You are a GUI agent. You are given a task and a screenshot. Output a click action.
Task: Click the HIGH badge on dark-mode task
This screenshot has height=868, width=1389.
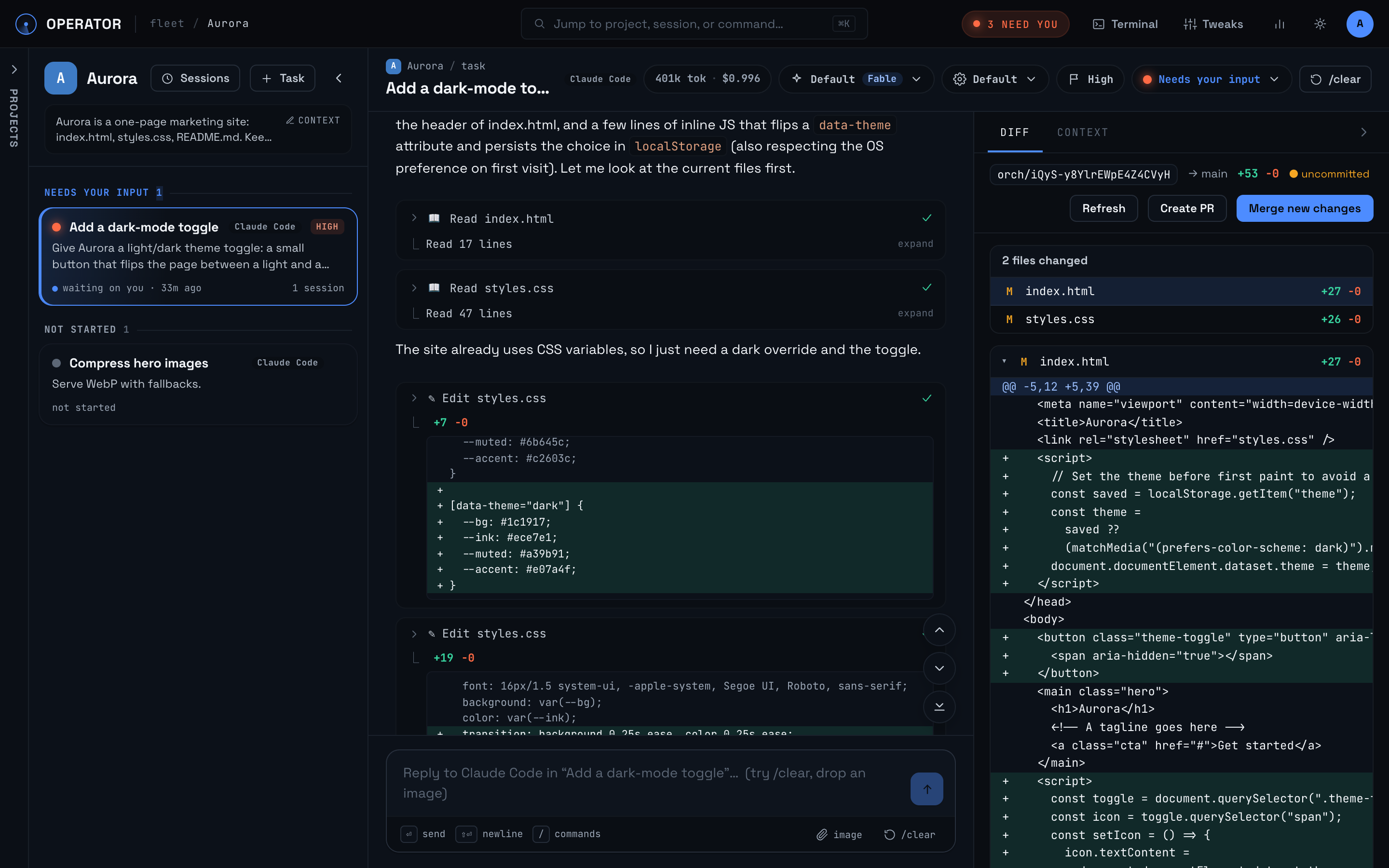coord(327,227)
